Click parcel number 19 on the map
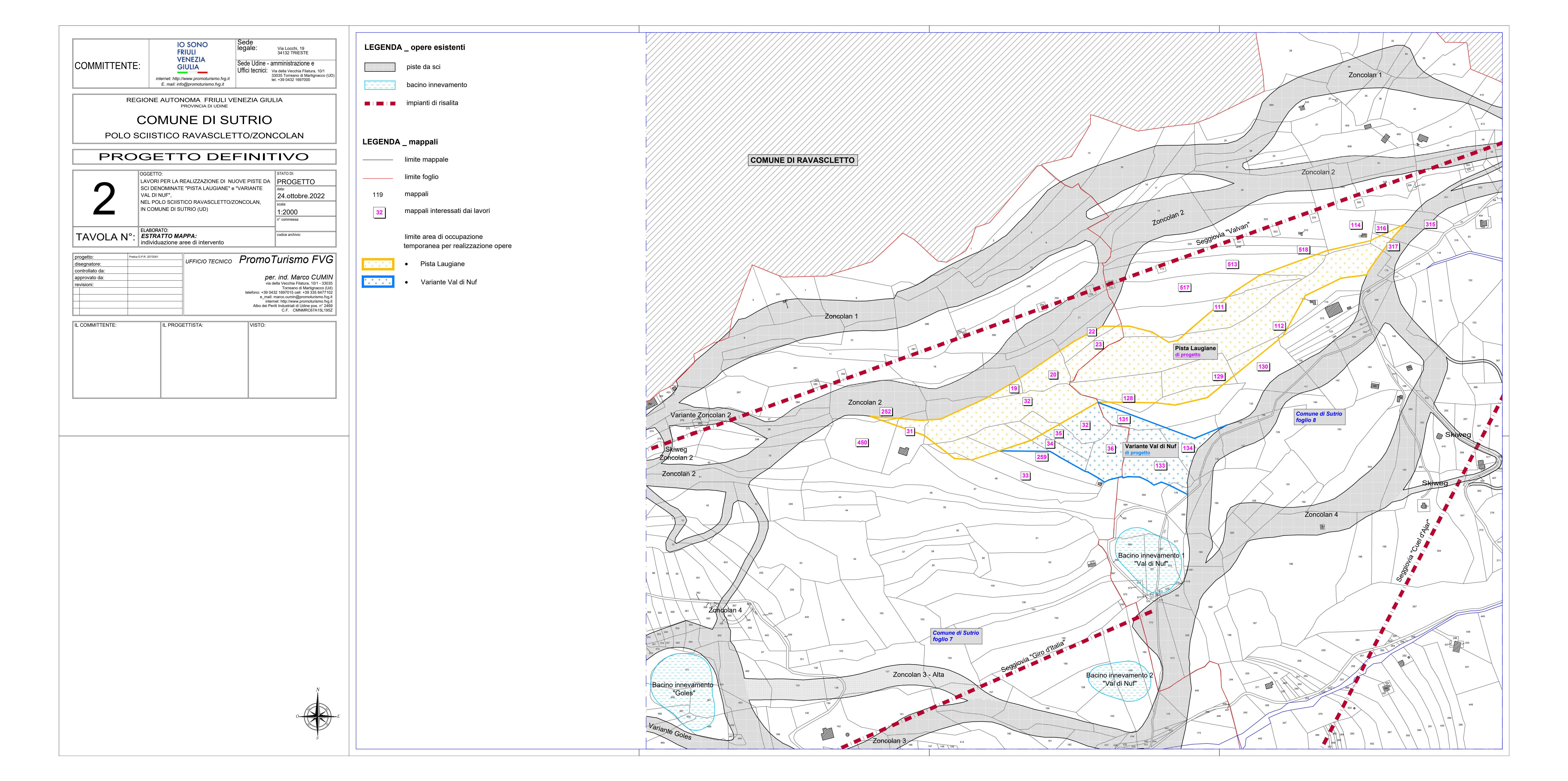This screenshot has height=781, width=1568. (1014, 389)
